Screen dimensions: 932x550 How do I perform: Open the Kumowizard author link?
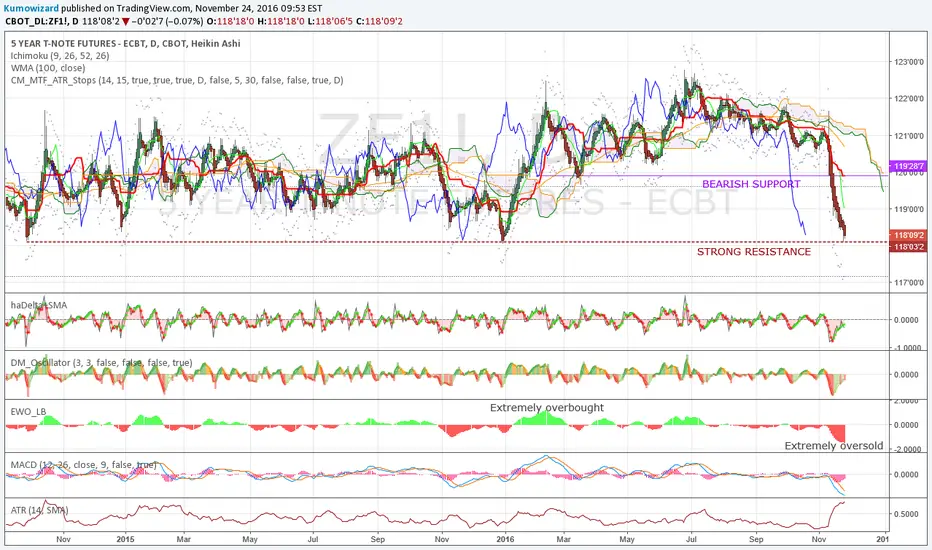click(x=31, y=8)
